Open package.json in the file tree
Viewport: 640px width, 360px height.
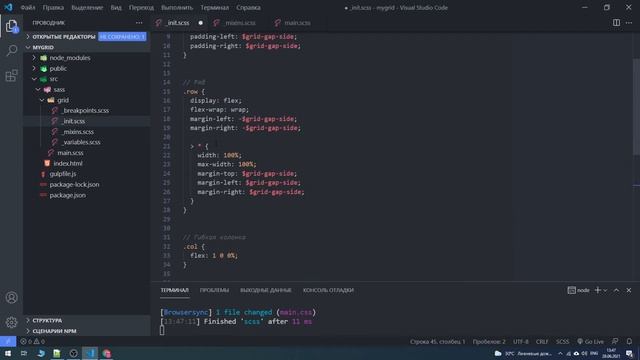pyautogui.click(x=87, y=195)
